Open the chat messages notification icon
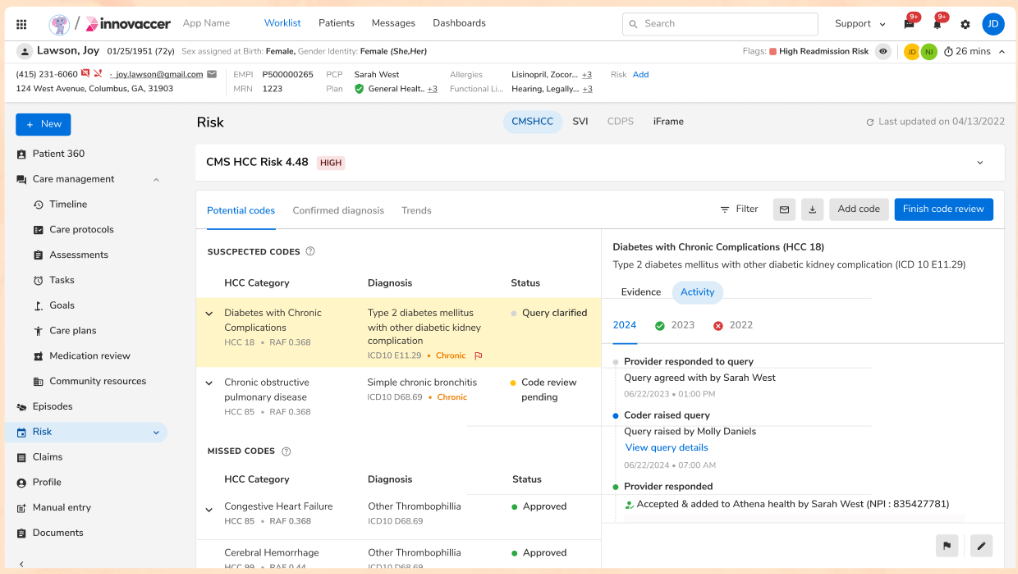The image size is (1018, 574). point(909,24)
